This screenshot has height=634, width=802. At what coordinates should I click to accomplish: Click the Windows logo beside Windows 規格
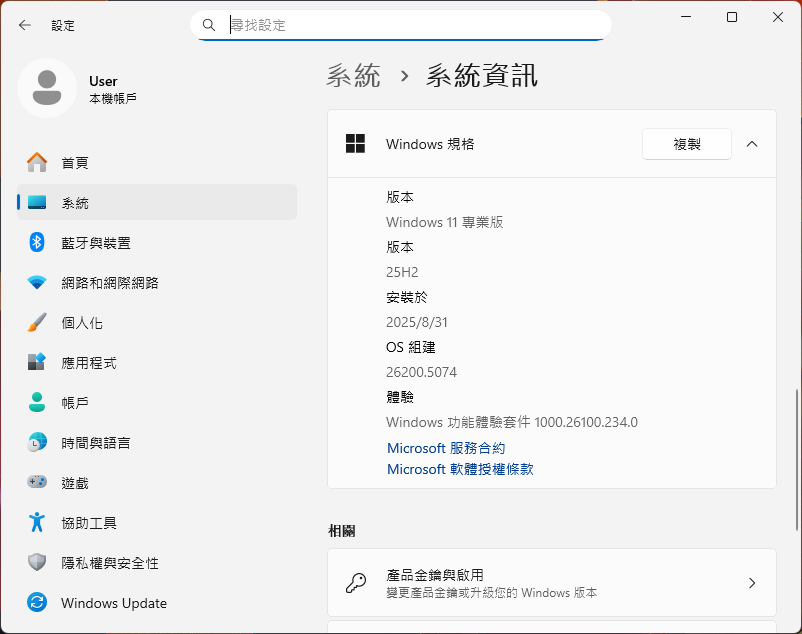(x=355, y=144)
